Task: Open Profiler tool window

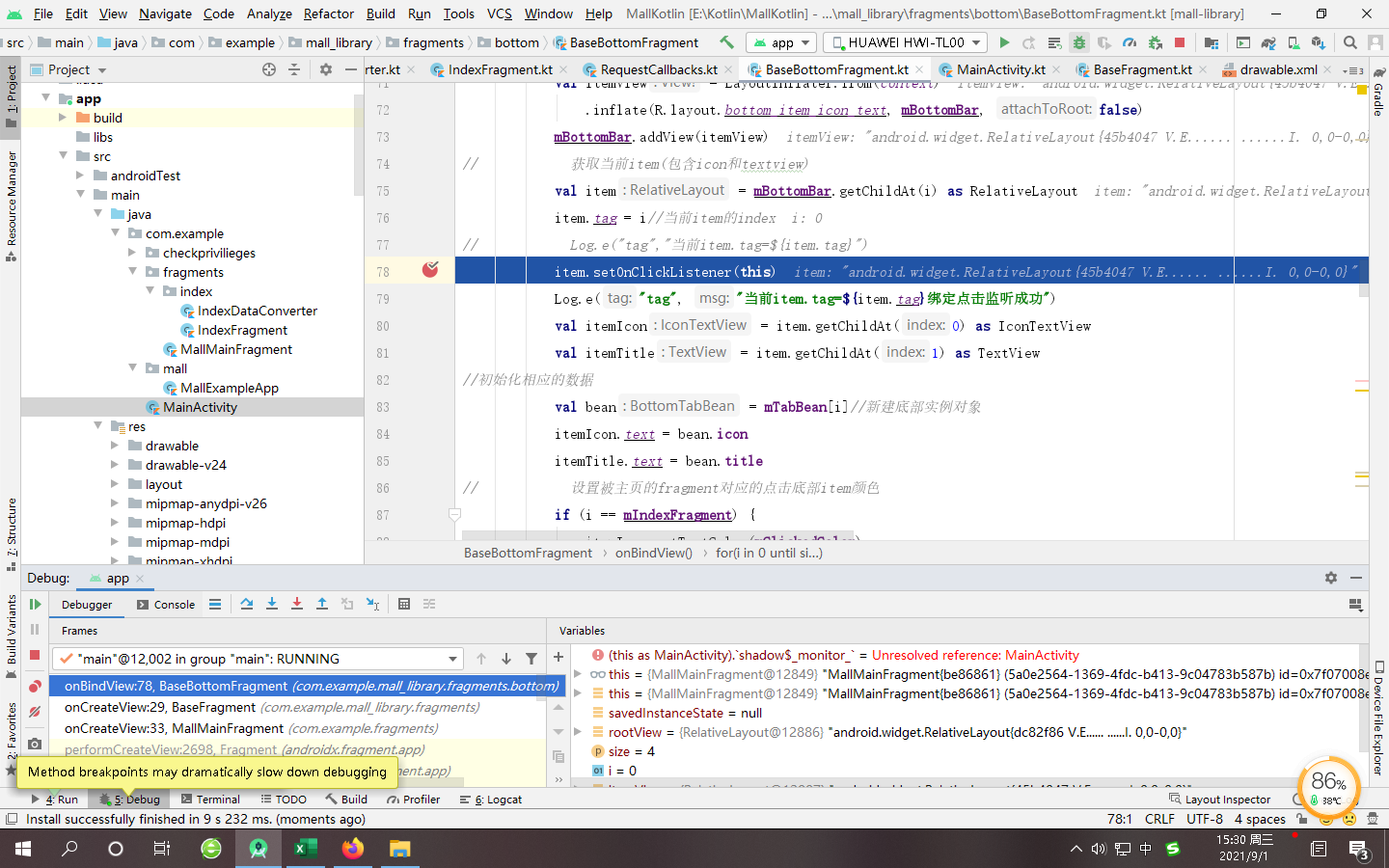Action: point(413,800)
